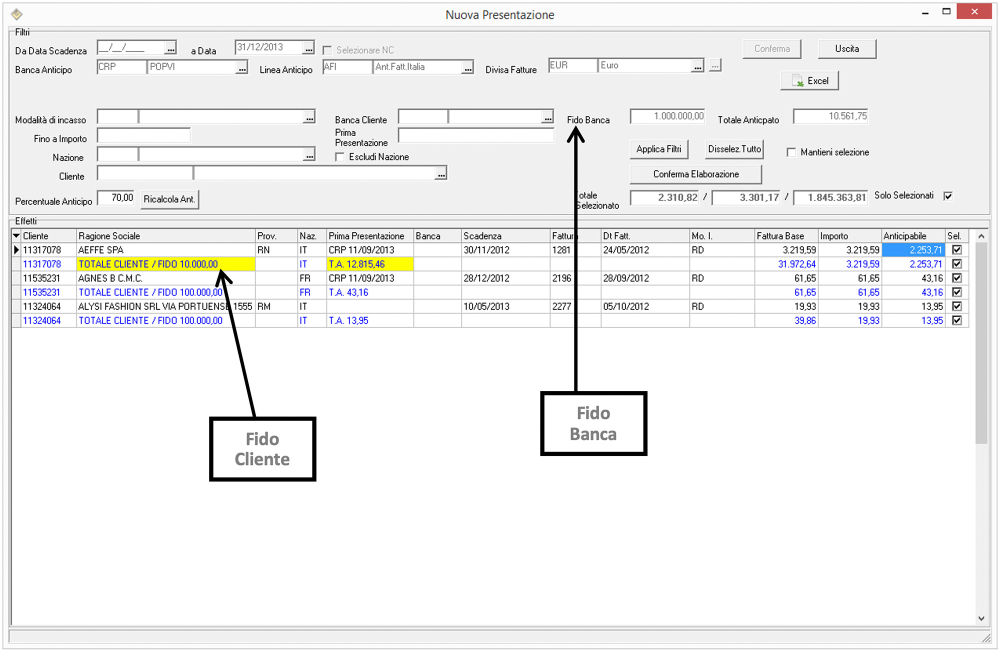Image resolution: width=1000 pixels, height=653 pixels.
Task: Open the Banca Anticipo lookup list
Action: (x=241, y=69)
